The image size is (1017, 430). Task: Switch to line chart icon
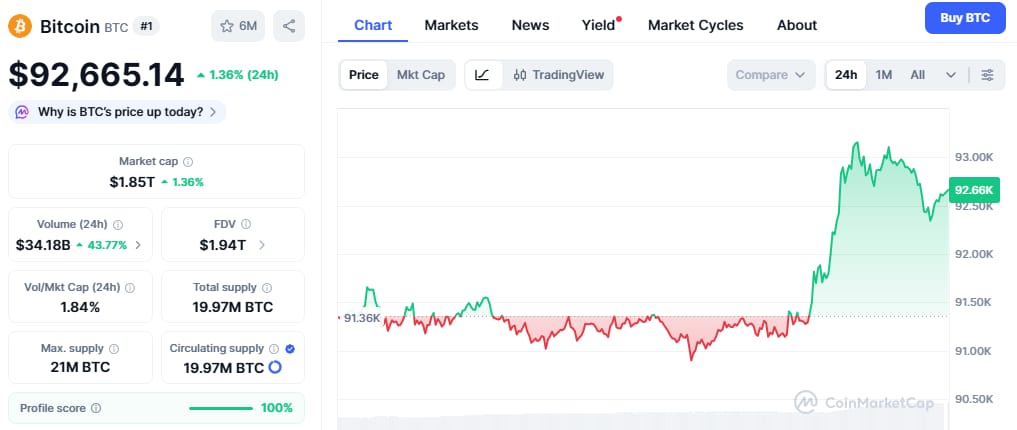click(482, 75)
